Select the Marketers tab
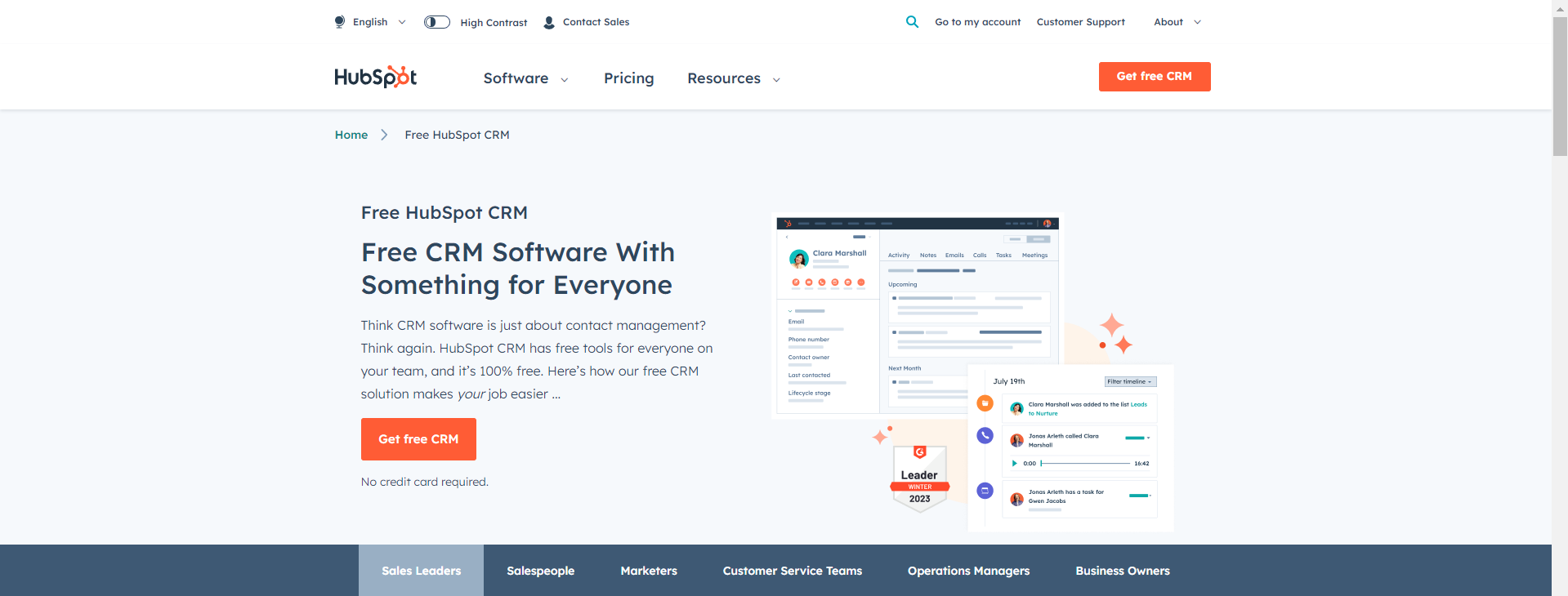Viewport: 1568px width, 596px height. [649, 571]
